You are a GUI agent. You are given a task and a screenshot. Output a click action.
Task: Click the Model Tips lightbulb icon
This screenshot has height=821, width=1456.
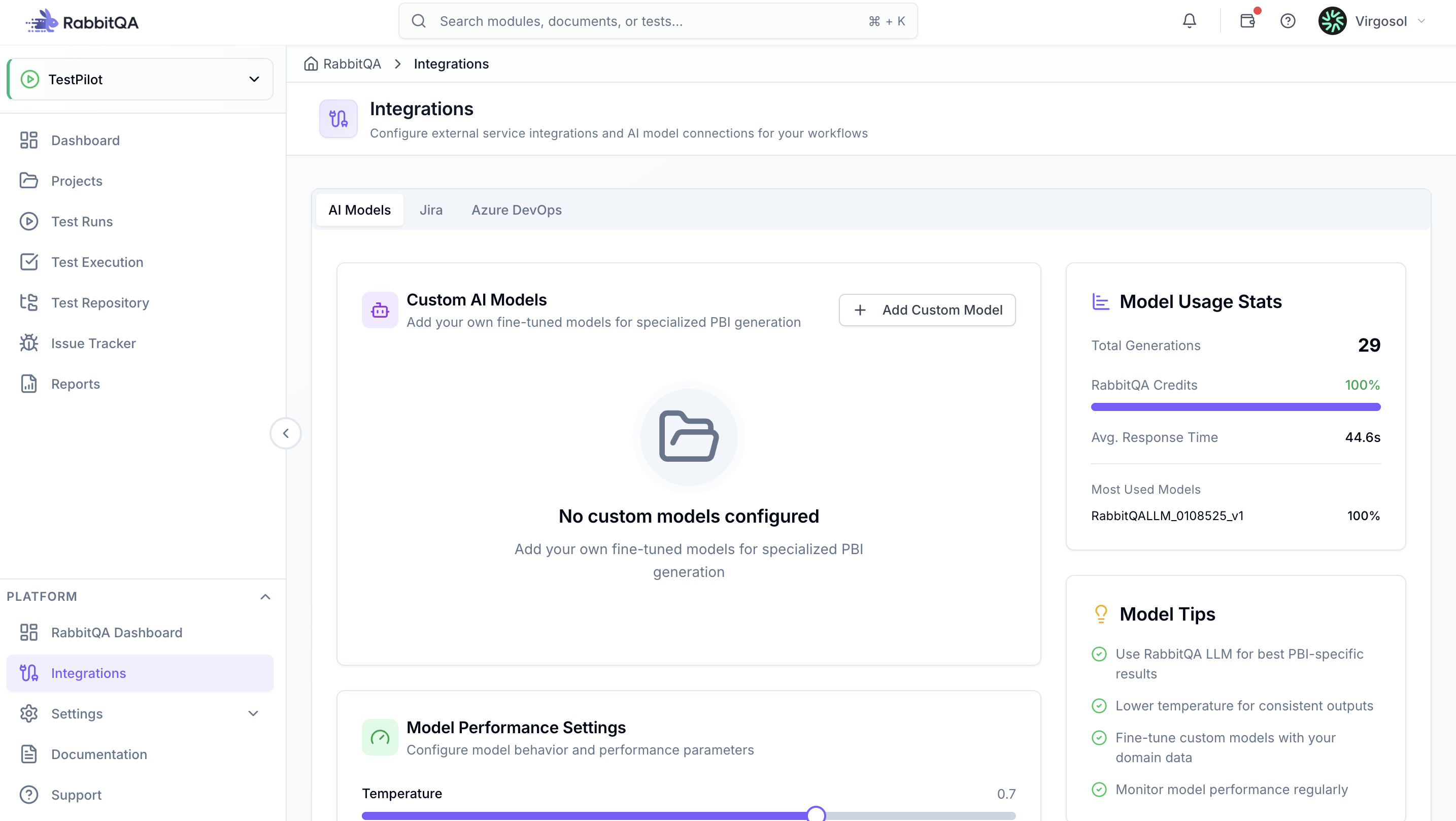coord(1100,613)
